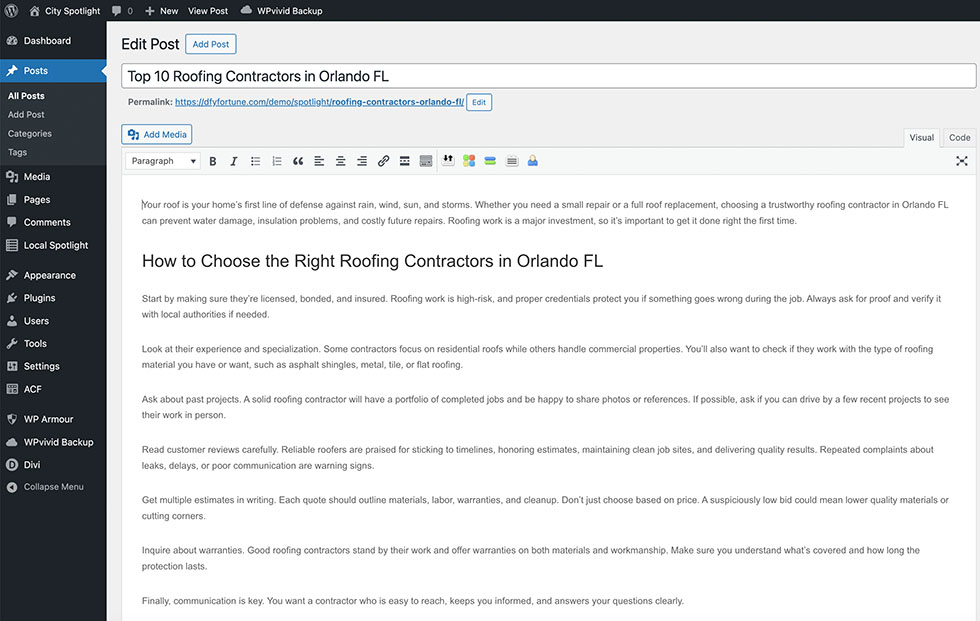This screenshot has width=980, height=621.
Task: Insert a numbered list
Action: (x=277, y=161)
